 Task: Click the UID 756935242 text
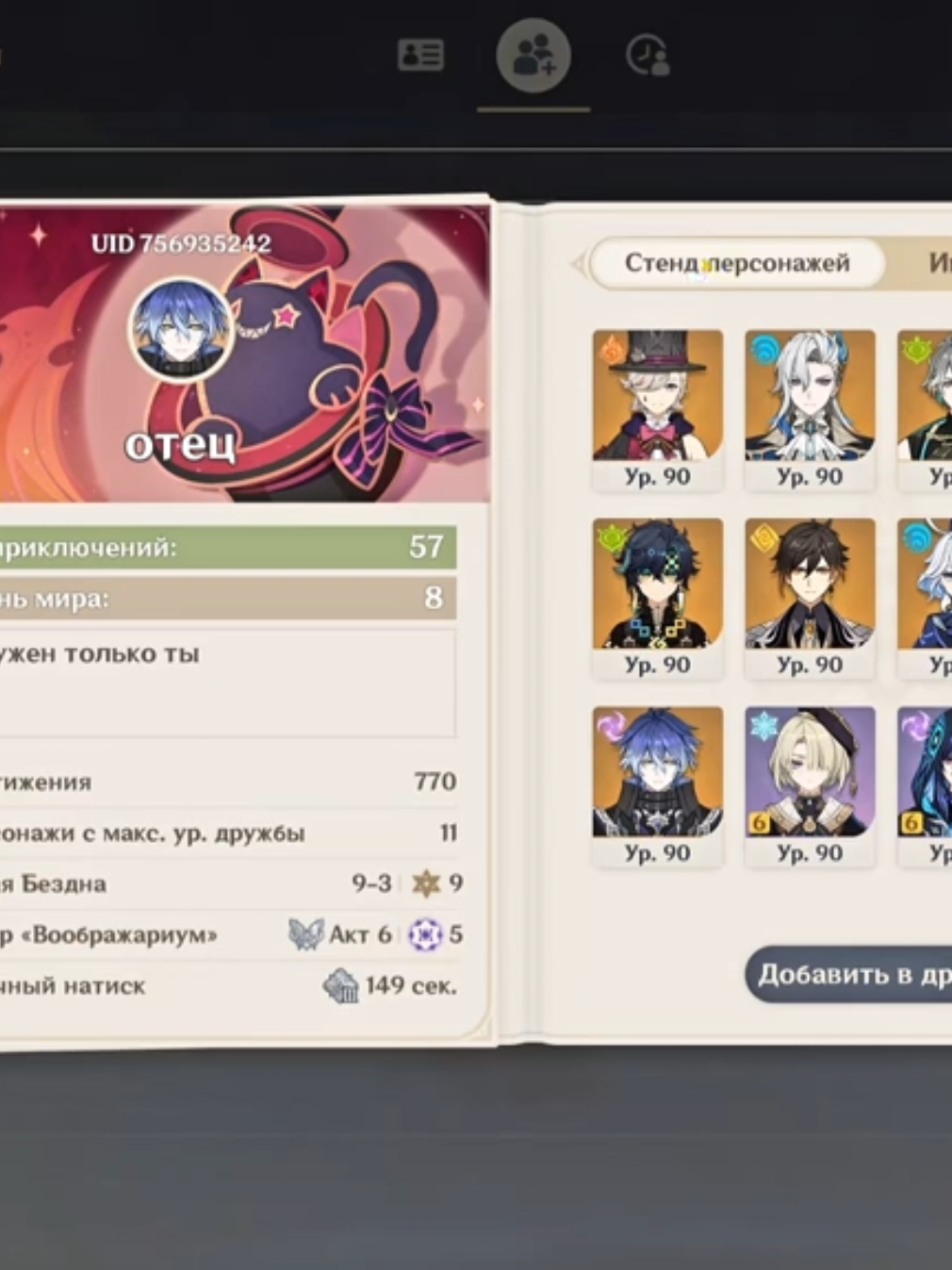181,244
